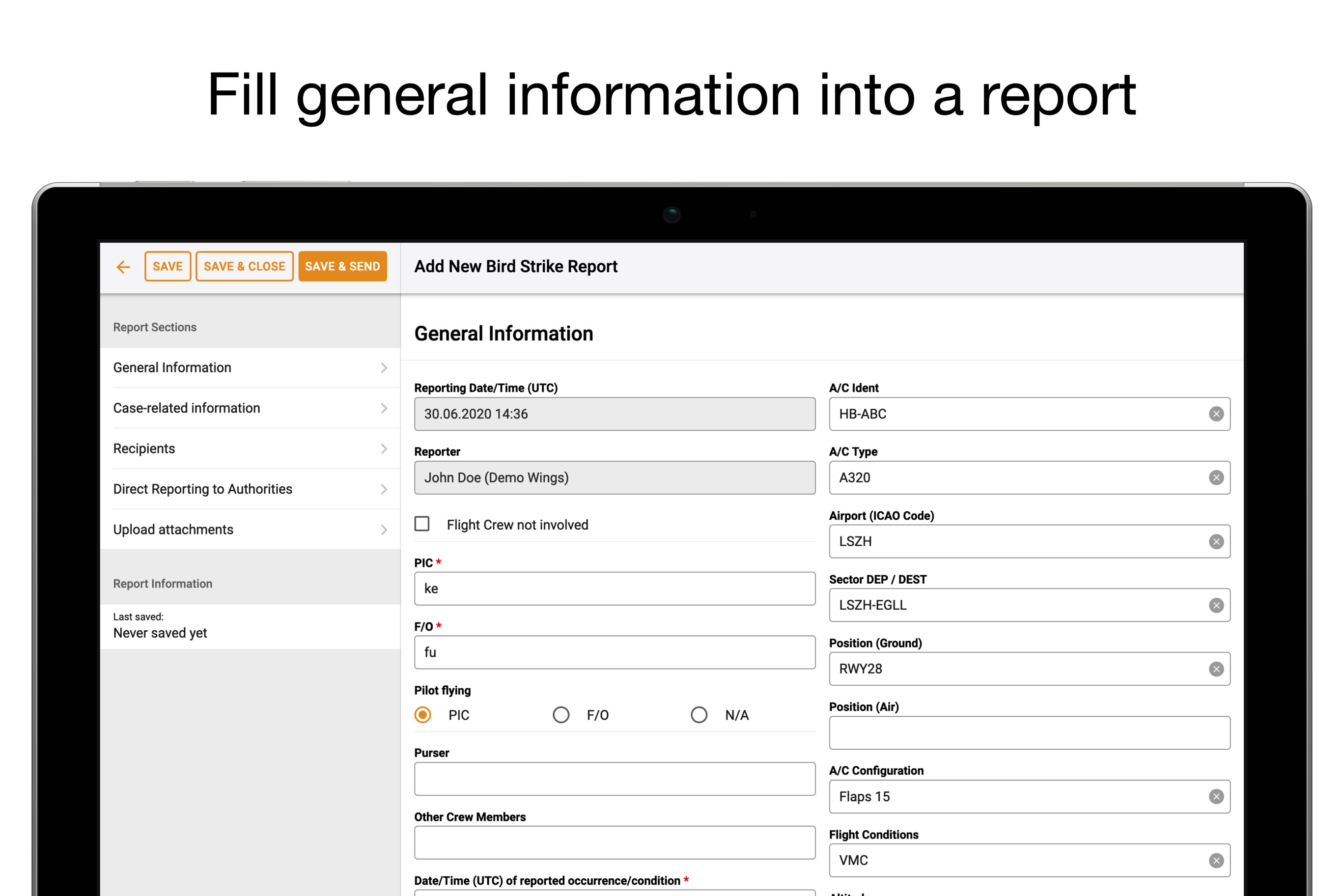This screenshot has width=1344, height=896.
Task: Check Flight Crew not involved box
Action: [x=422, y=524]
